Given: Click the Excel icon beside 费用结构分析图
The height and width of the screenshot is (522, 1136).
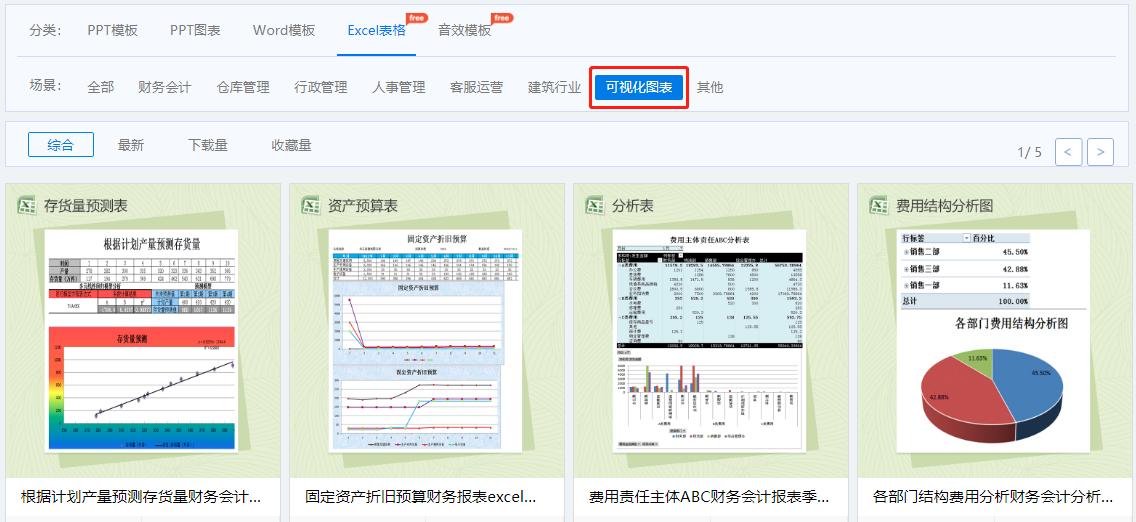Looking at the screenshot, I should tap(879, 206).
